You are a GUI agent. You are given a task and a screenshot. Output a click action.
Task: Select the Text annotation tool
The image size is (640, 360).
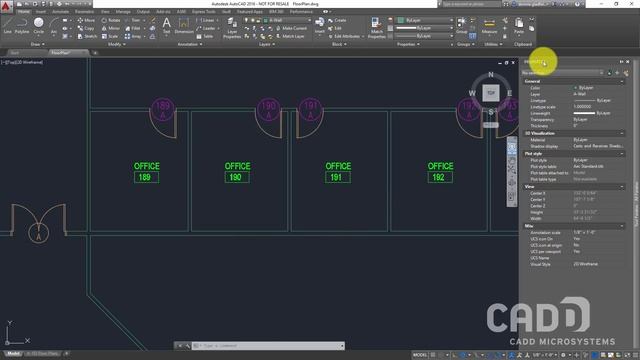167,25
